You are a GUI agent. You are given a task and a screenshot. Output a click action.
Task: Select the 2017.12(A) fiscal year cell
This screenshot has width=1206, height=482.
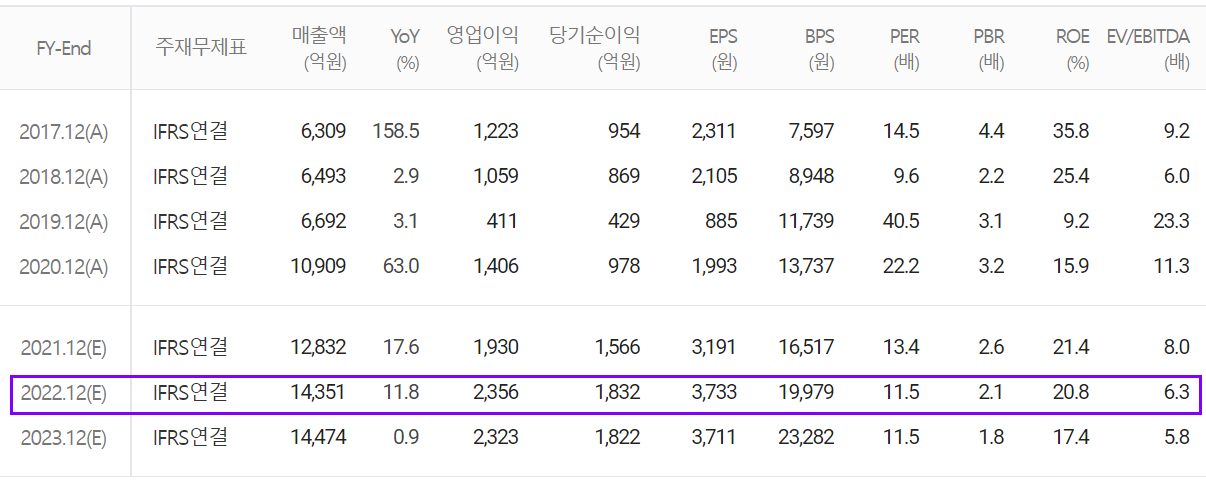tap(63, 132)
